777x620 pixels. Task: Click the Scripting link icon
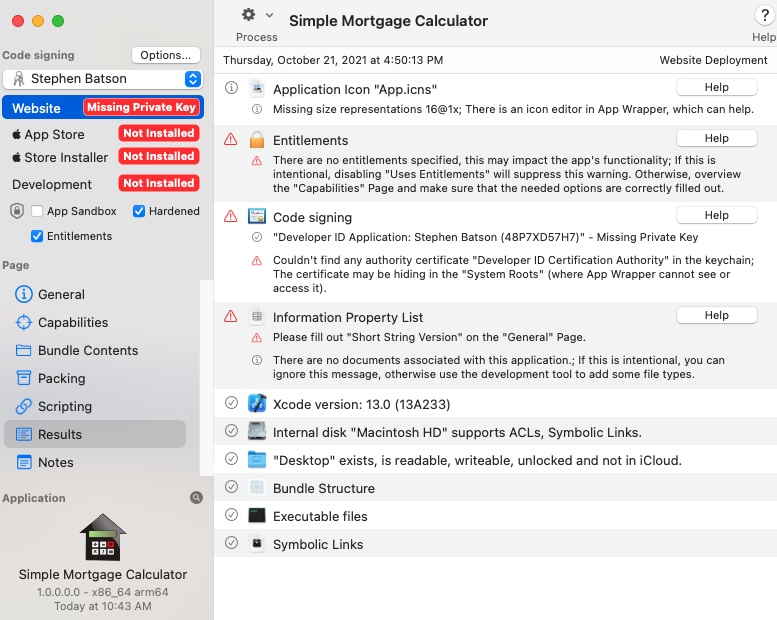click(x=24, y=406)
